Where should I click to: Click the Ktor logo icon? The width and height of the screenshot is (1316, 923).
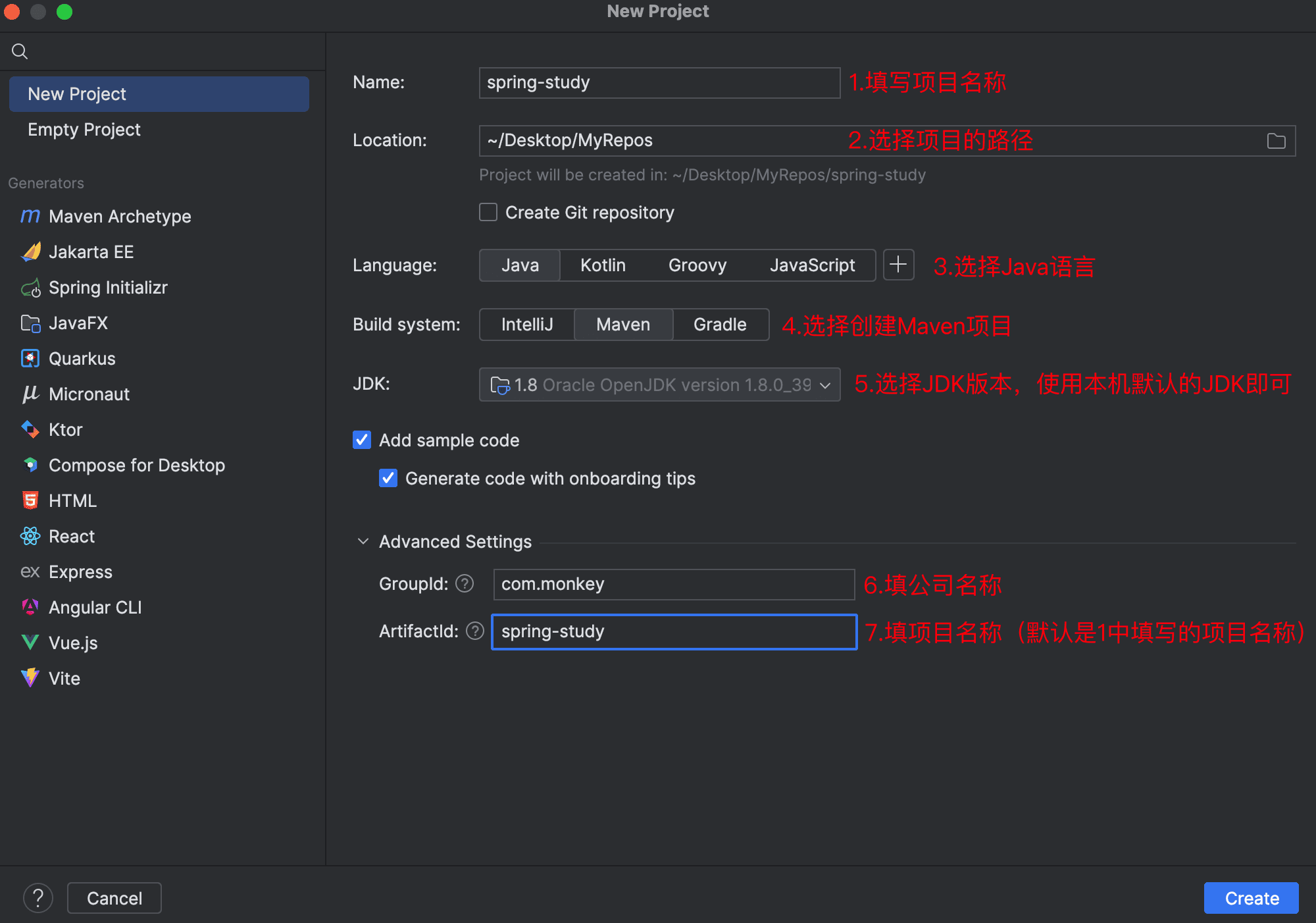[x=30, y=429]
